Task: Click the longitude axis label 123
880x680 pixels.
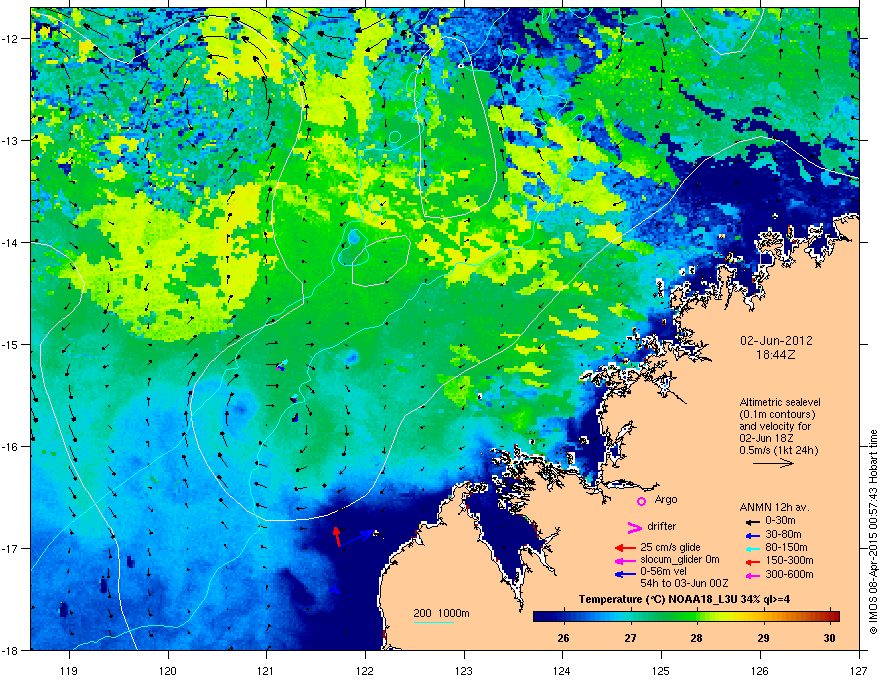Action: (x=464, y=670)
